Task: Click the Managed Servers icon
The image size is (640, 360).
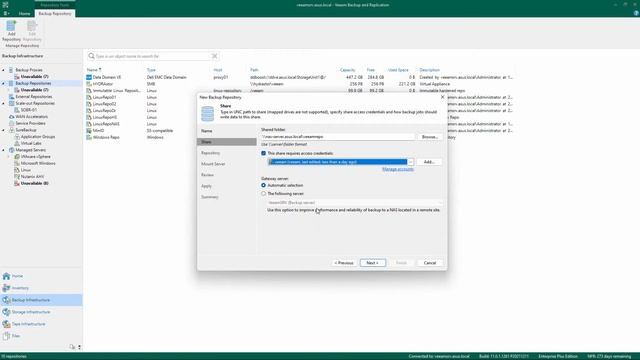Action: click(x=11, y=150)
